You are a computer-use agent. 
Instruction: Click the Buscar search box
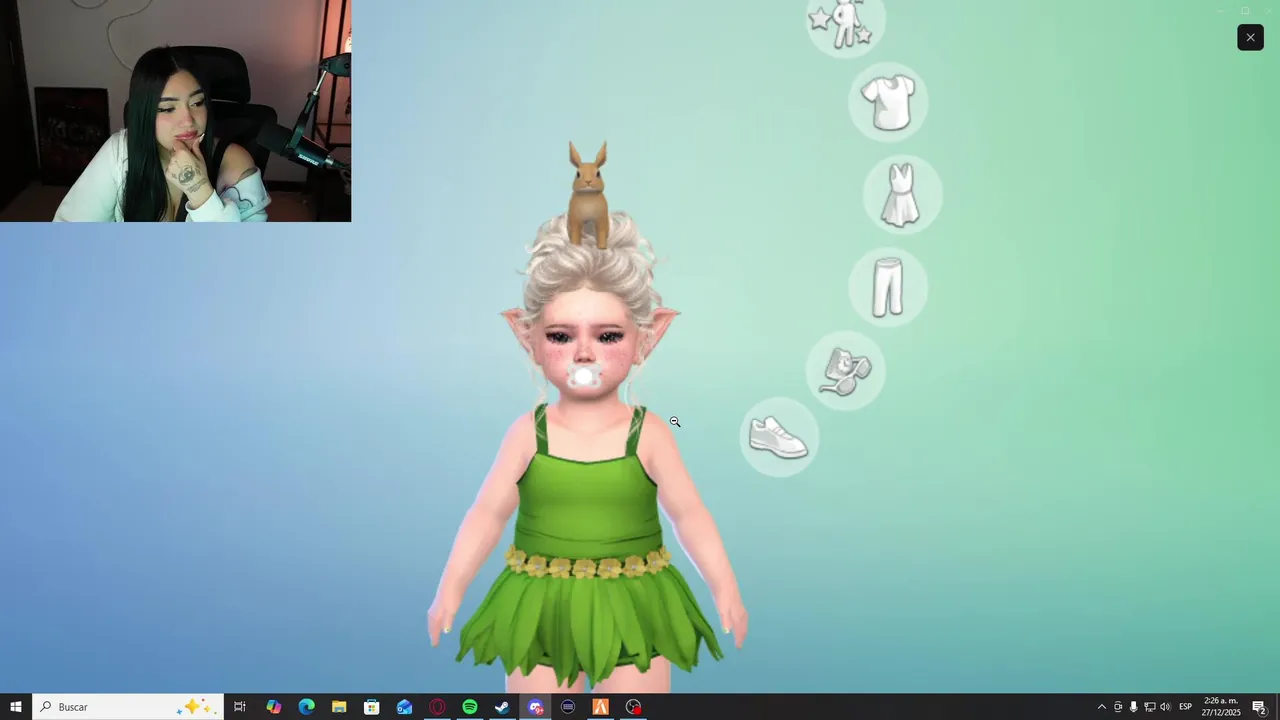128,707
